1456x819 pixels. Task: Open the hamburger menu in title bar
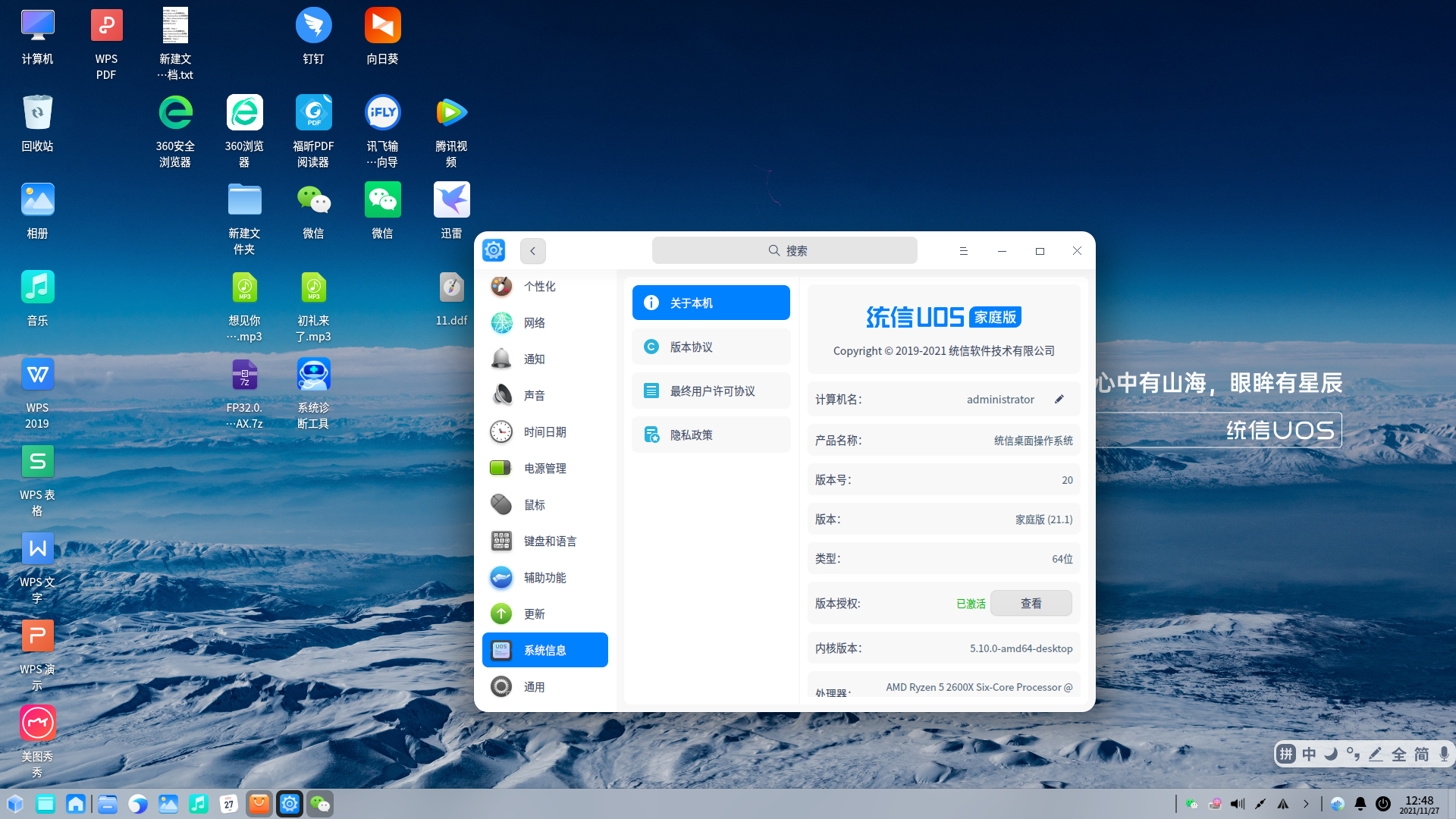click(x=963, y=251)
